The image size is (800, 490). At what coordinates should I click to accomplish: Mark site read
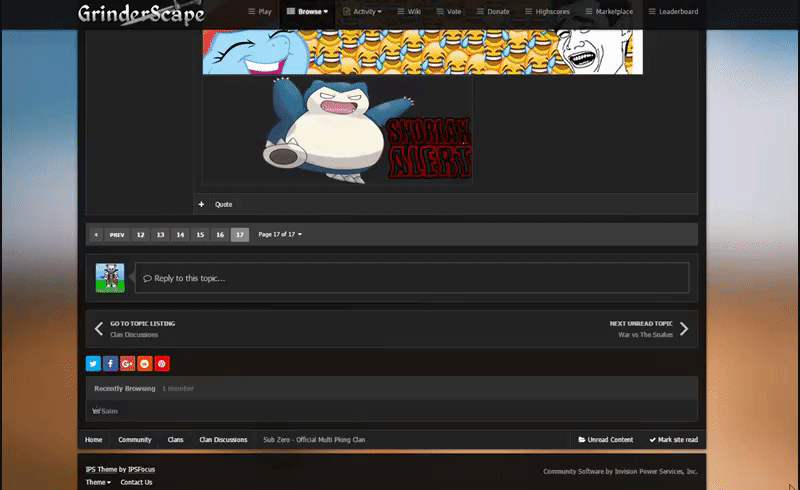click(673, 439)
